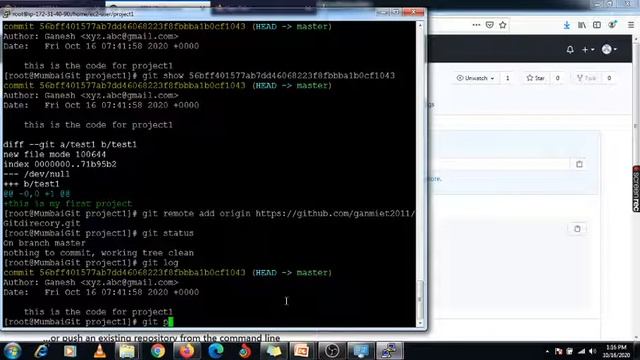Image resolution: width=640 pixels, height=360 pixels.
Task: Open Firefox hamburger menu
Action: [x=631, y=25]
